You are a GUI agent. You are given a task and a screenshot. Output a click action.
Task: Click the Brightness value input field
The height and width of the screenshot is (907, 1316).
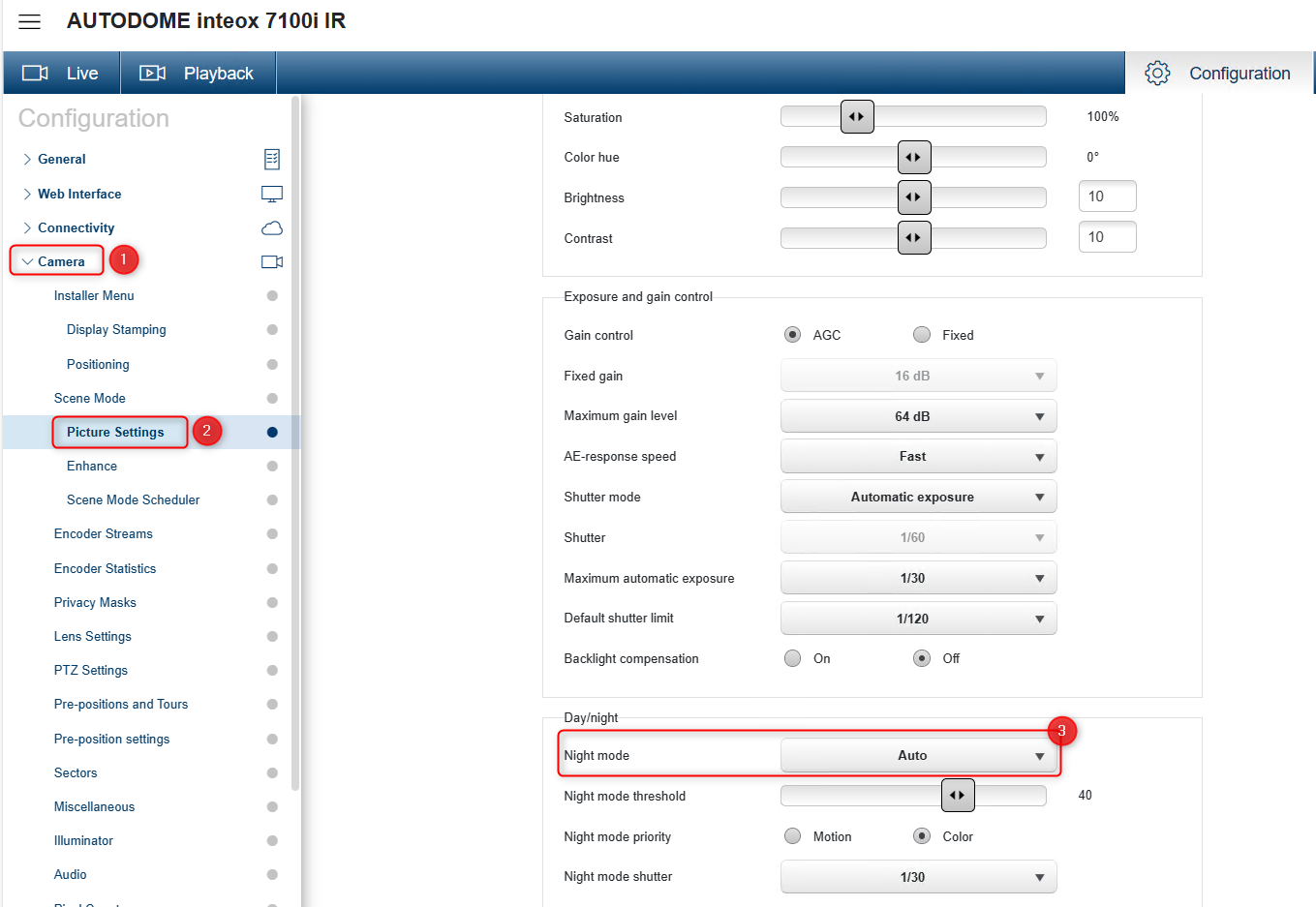tap(1107, 197)
